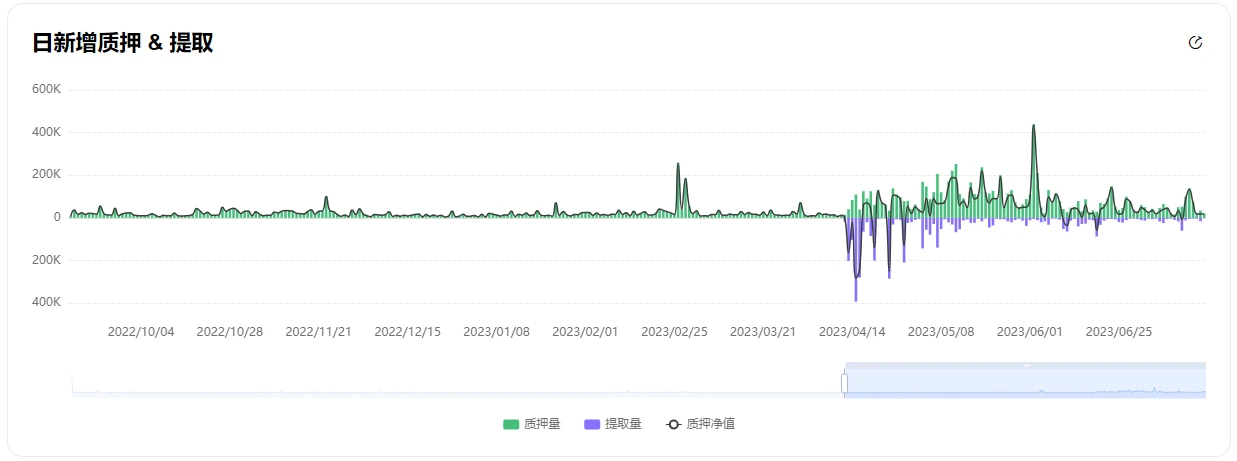This screenshot has height=461, width=1237.
Task: Click the tallest peak near 2023/06/01
Action: (1033, 128)
